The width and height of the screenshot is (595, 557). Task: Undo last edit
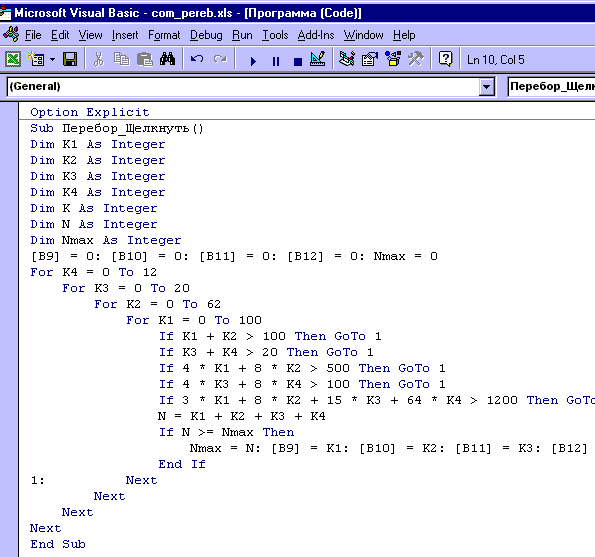point(197,59)
